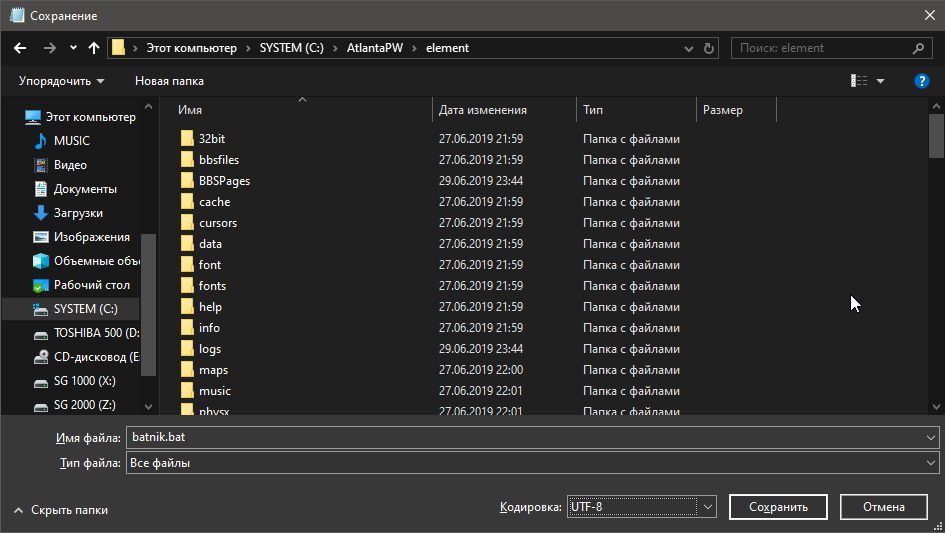Select the bbsfiles folder icon
This screenshot has height=533, width=945.
187,160
